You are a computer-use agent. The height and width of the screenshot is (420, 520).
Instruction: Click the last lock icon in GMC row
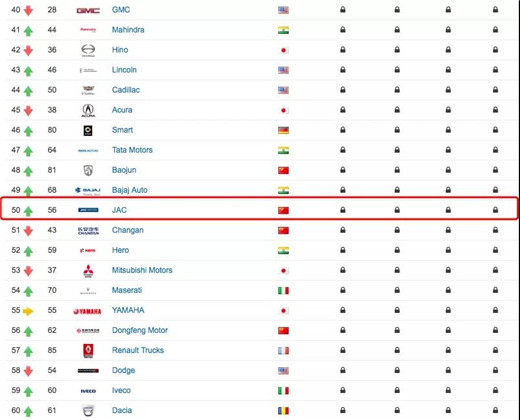point(495,10)
